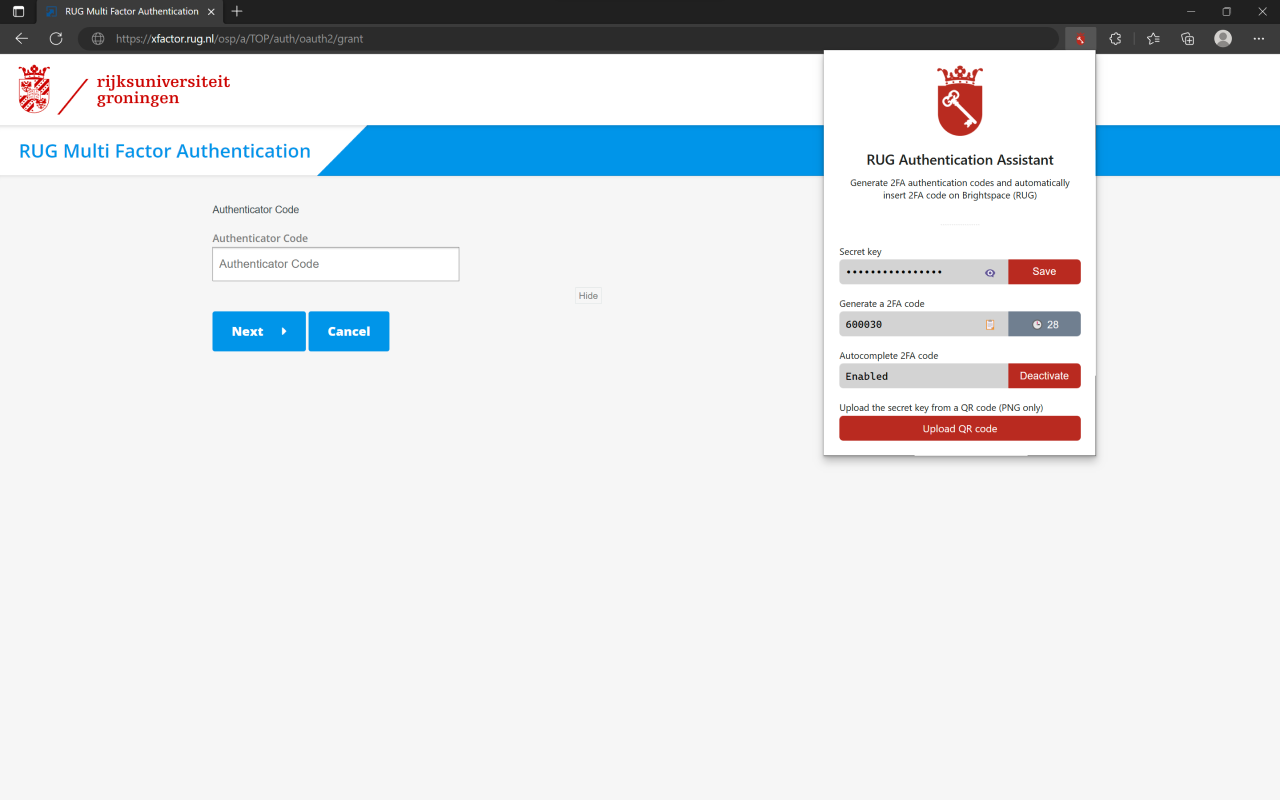Click the address bar URL

239,39
